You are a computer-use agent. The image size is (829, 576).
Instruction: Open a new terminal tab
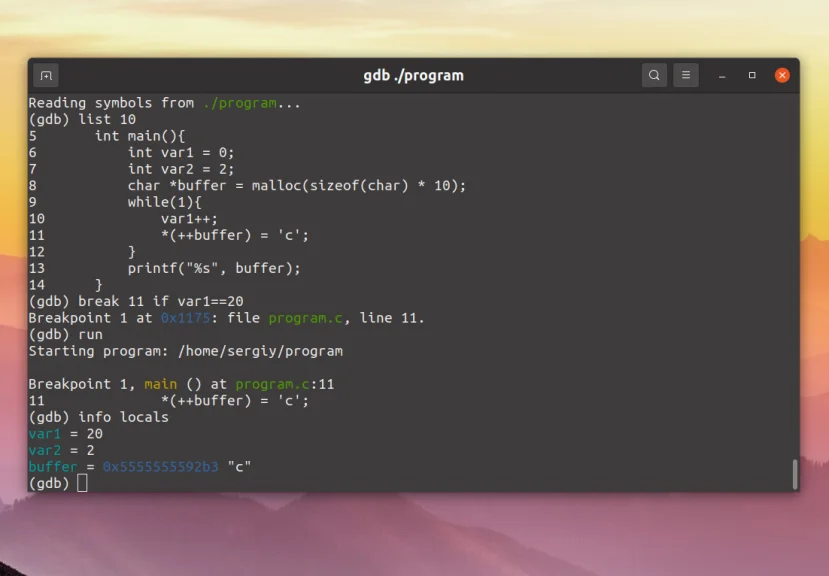[x=46, y=76]
